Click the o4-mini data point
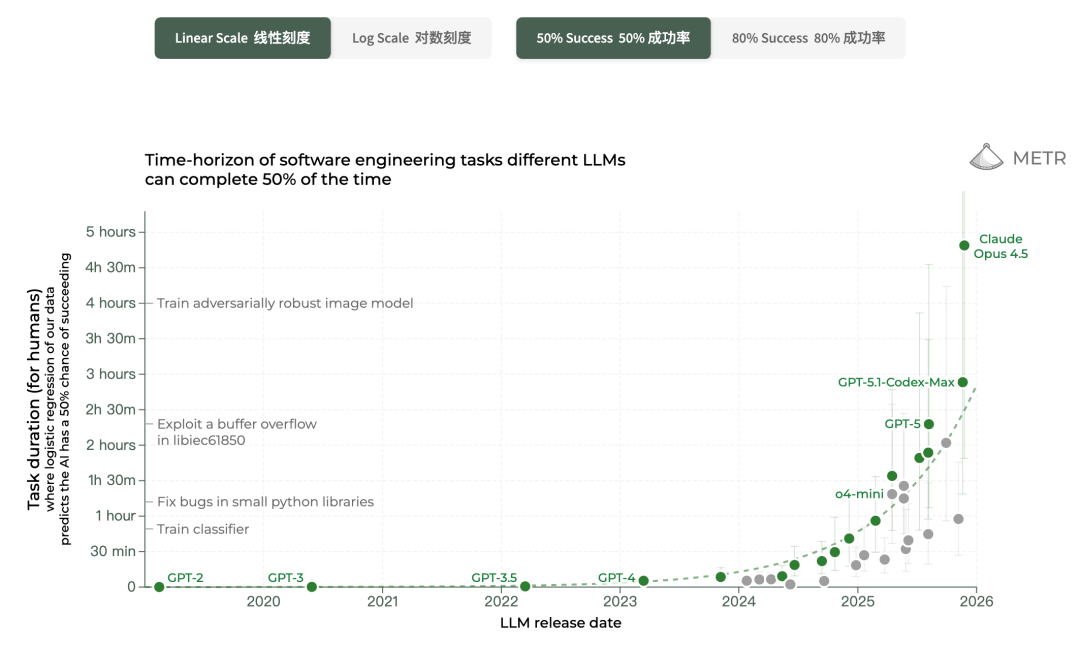Screen dimensions: 1080x647 coord(892,494)
